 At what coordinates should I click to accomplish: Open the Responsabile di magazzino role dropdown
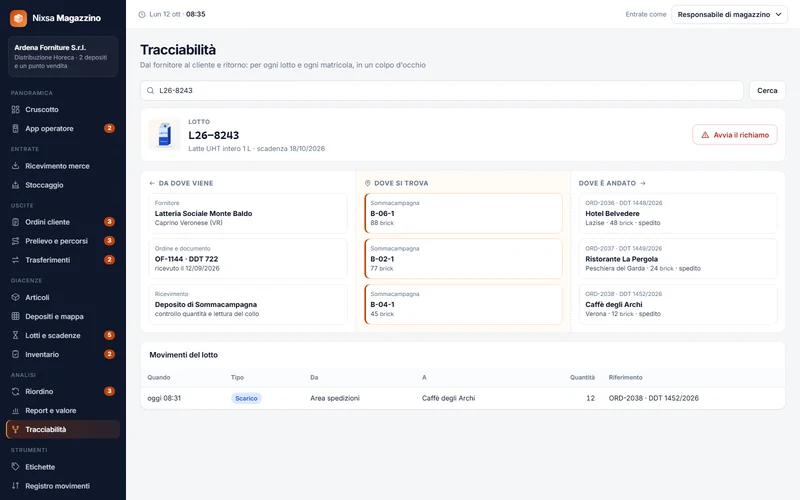pos(729,14)
